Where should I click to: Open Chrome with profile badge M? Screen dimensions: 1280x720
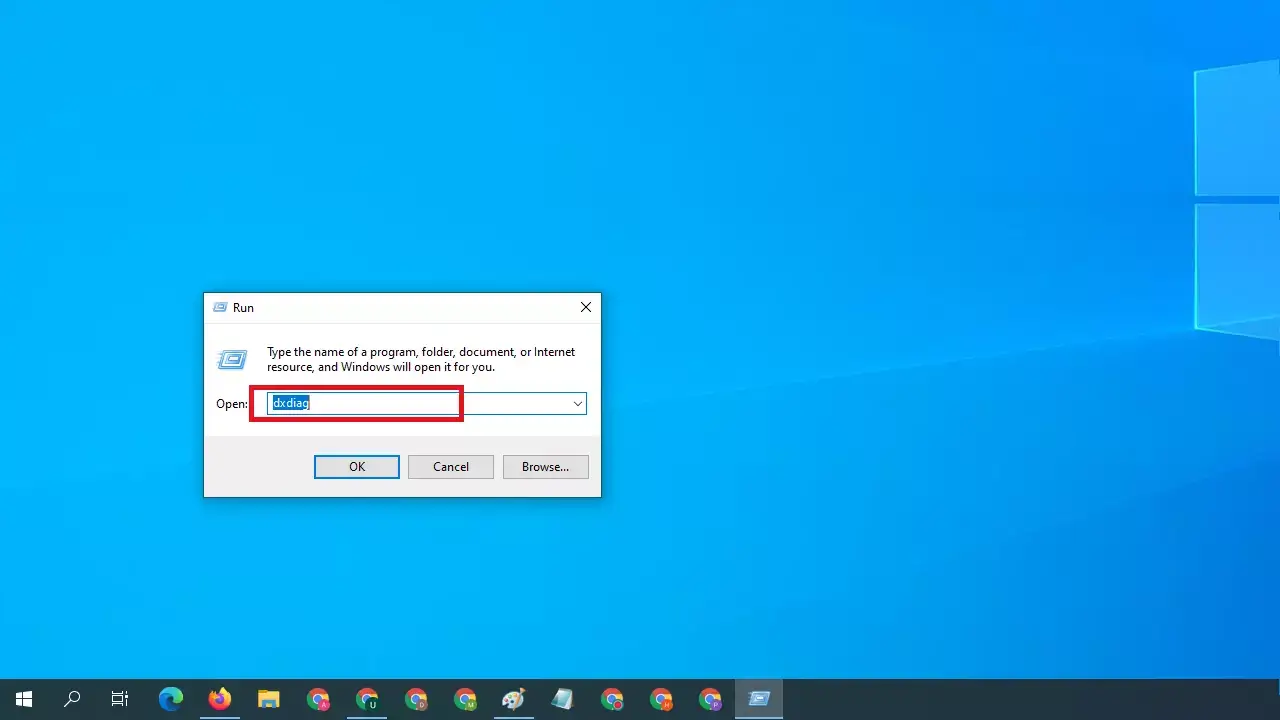tap(465, 699)
